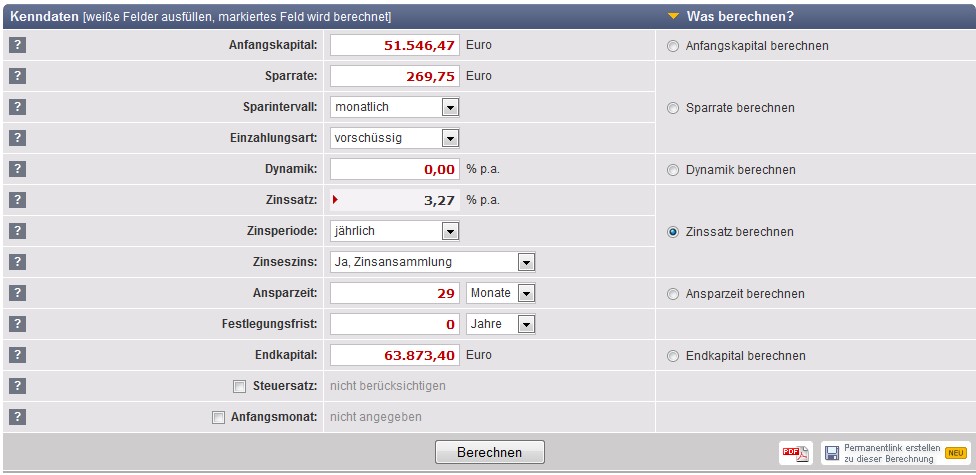Select 'Sparrate berechnen' radio button
This screenshot has height=475, width=976.
click(x=673, y=108)
